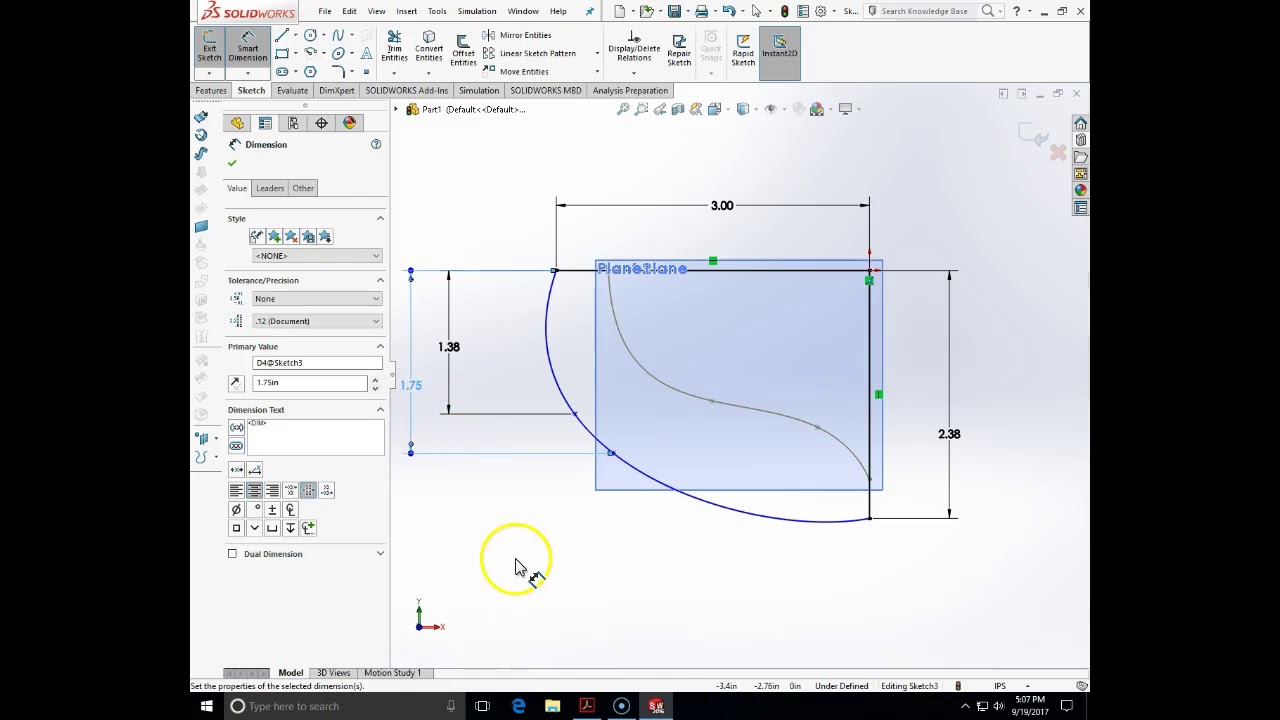
Task: Check the Dual Dimension checkbox
Action: 233,554
